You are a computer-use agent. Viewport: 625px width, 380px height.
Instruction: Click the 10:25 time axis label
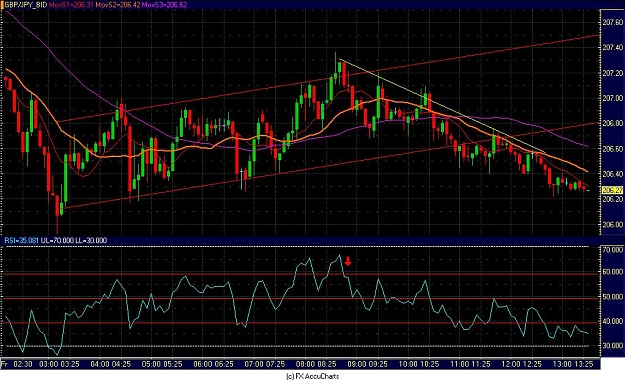tap(430, 364)
